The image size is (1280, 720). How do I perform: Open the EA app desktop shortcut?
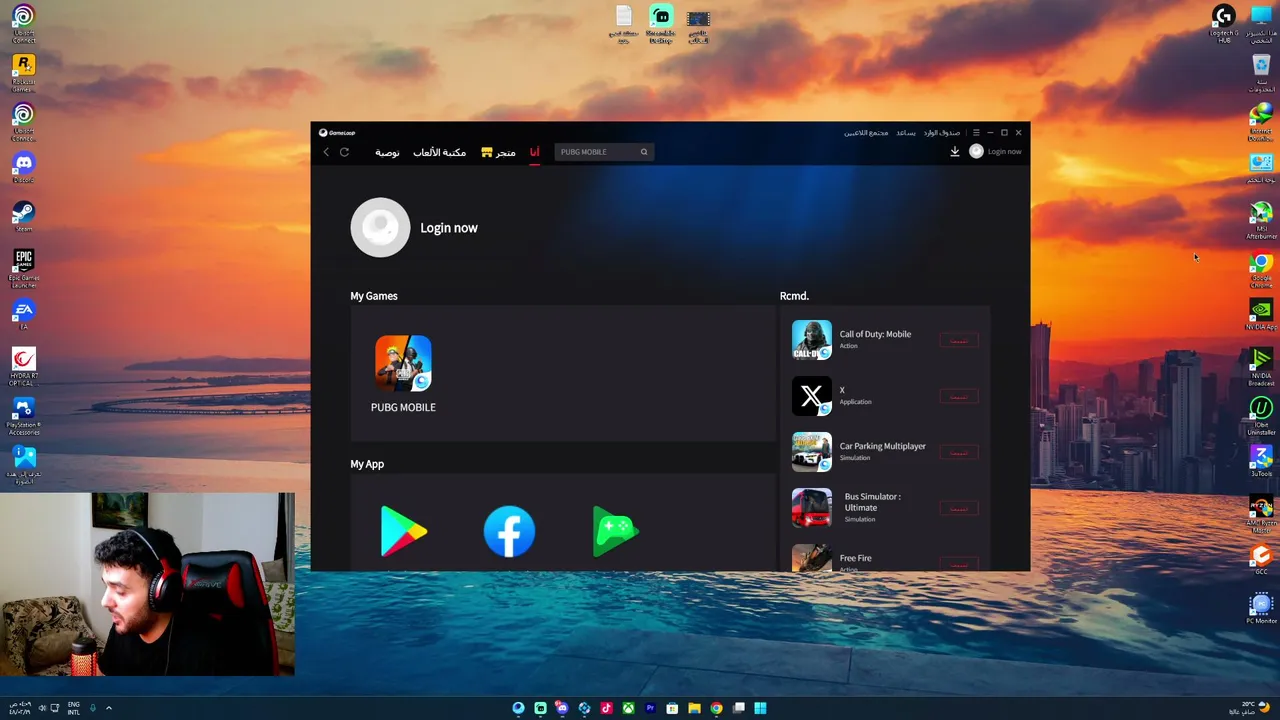(24, 314)
